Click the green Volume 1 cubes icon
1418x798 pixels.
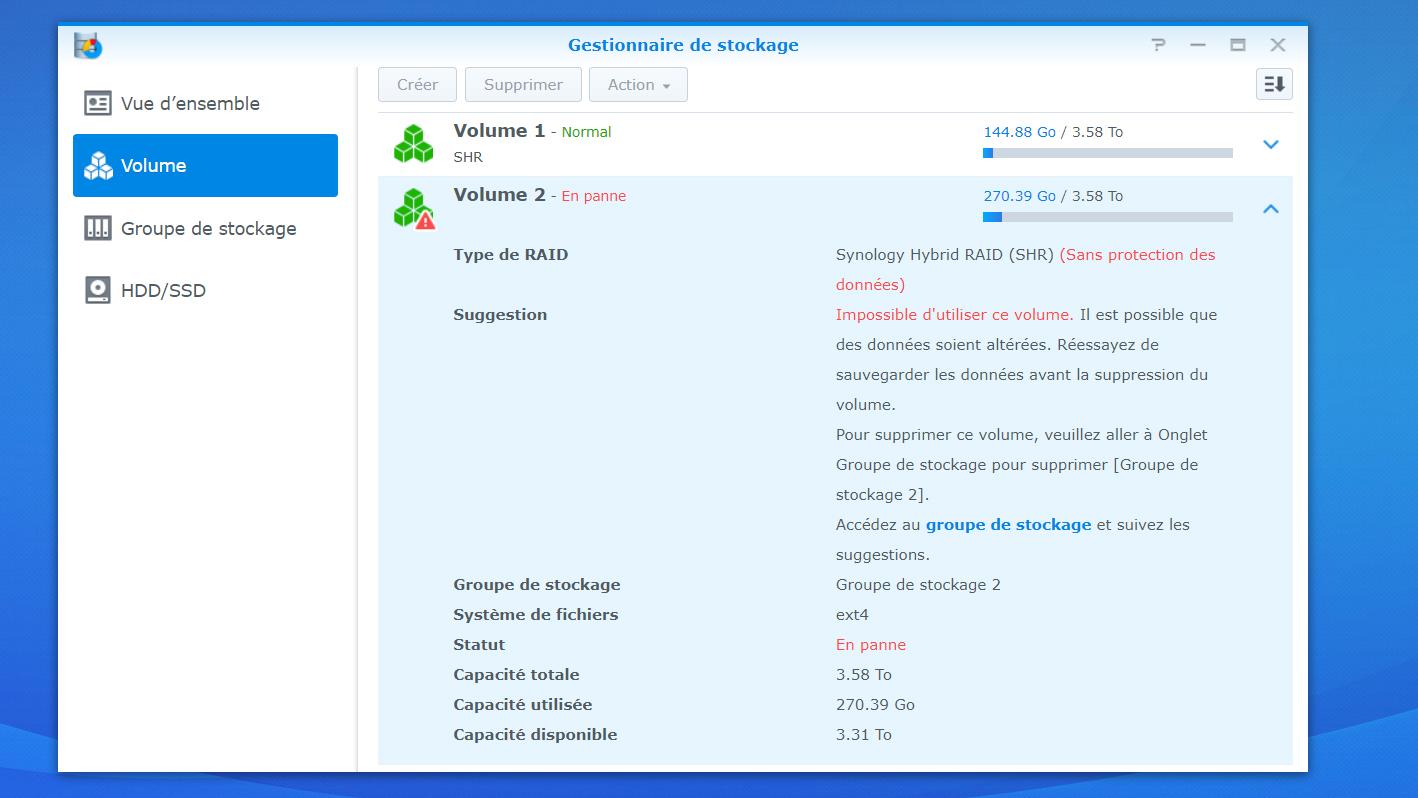413,144
